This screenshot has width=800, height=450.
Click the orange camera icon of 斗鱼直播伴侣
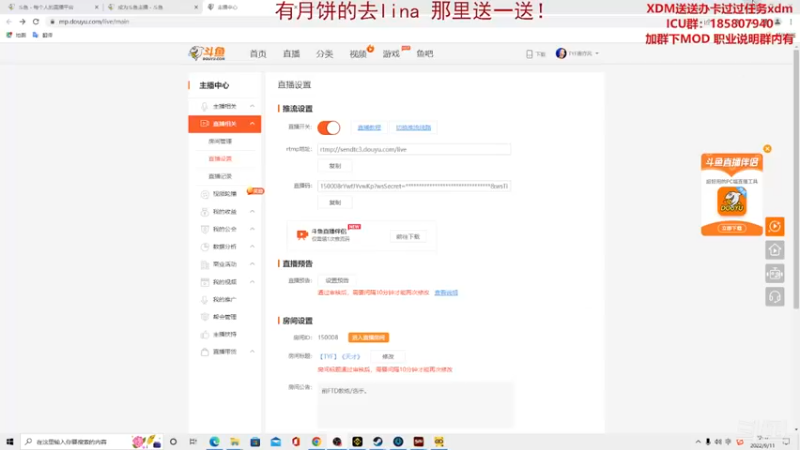(x=302, y=235)
